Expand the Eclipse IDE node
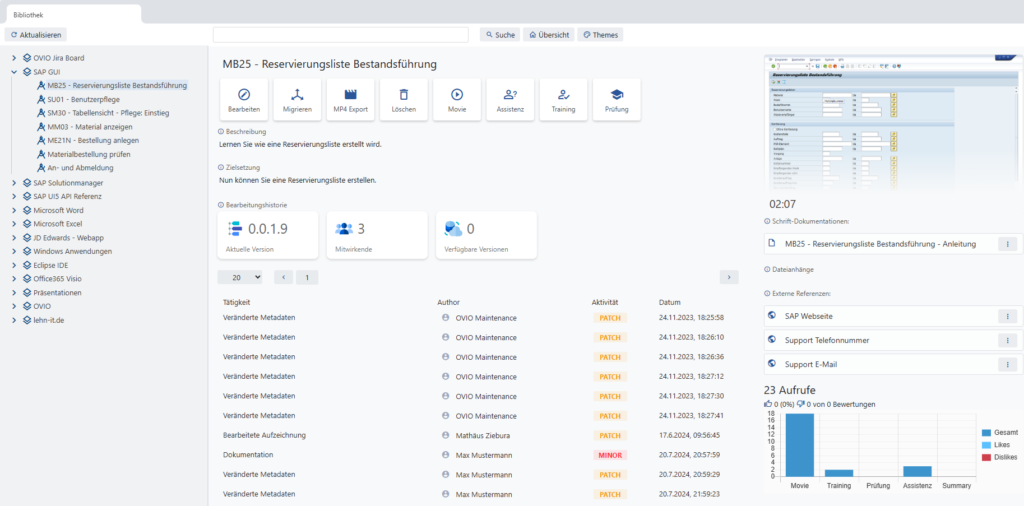Image resolution: width=1024 pixels, height=506 pixels. pos(14,265)
